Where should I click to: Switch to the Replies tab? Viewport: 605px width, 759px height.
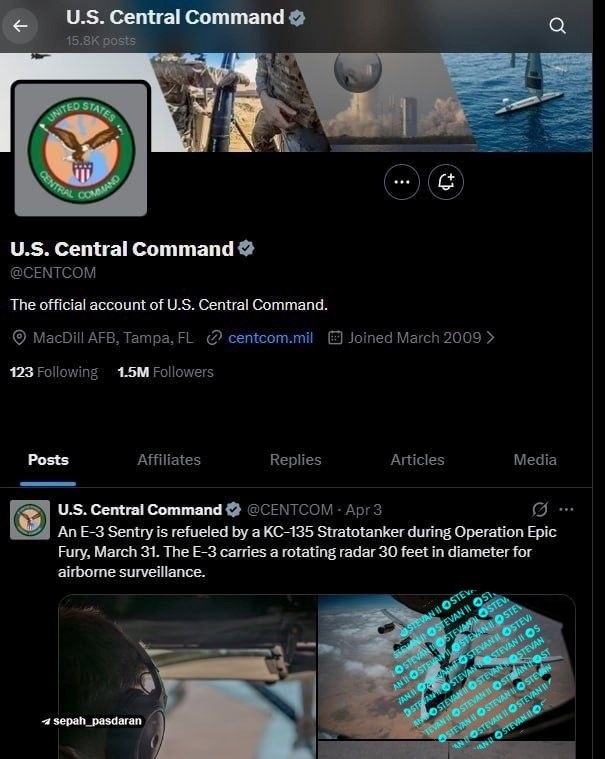point(295,460)
